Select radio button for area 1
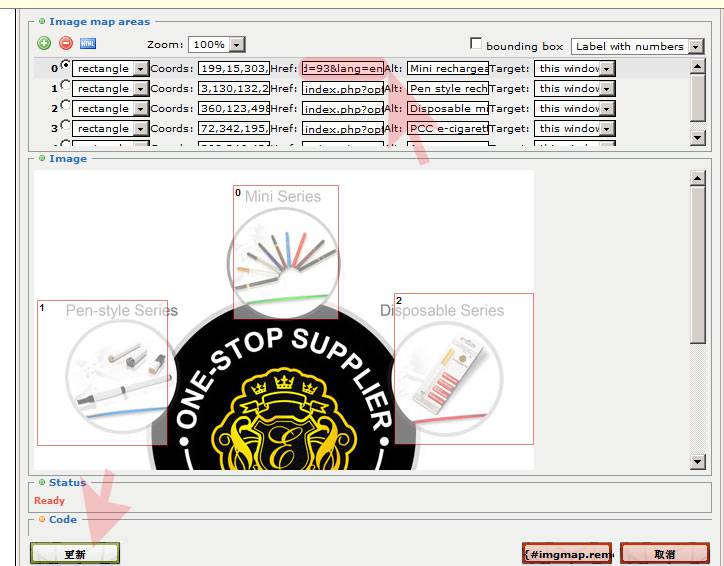 point(66,87)
